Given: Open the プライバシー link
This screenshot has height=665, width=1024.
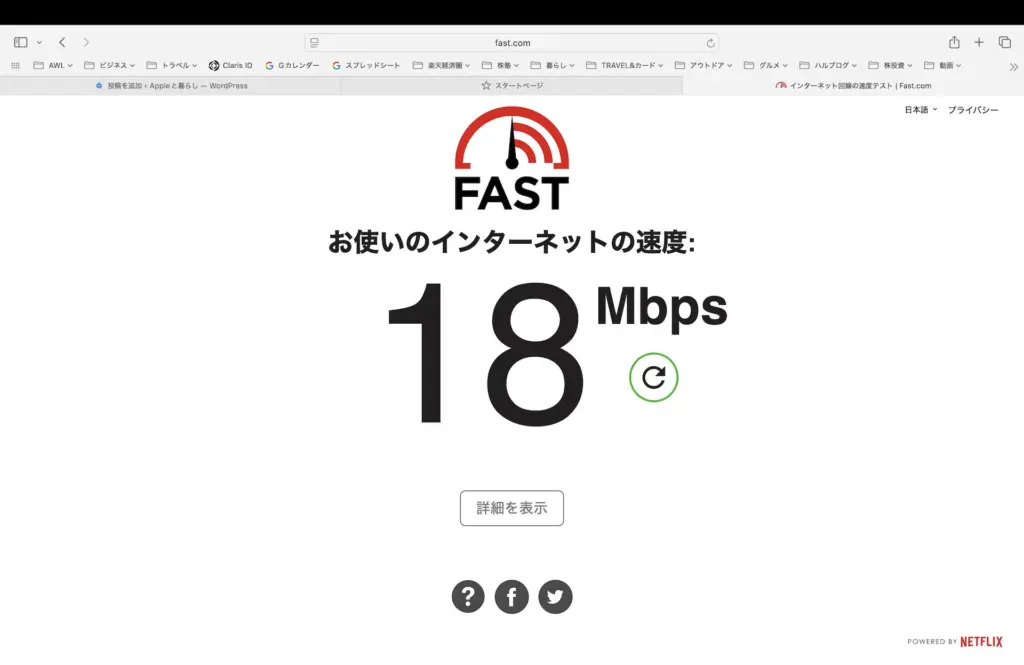Looking at the screenshot, I should click(x=972, y=110).
